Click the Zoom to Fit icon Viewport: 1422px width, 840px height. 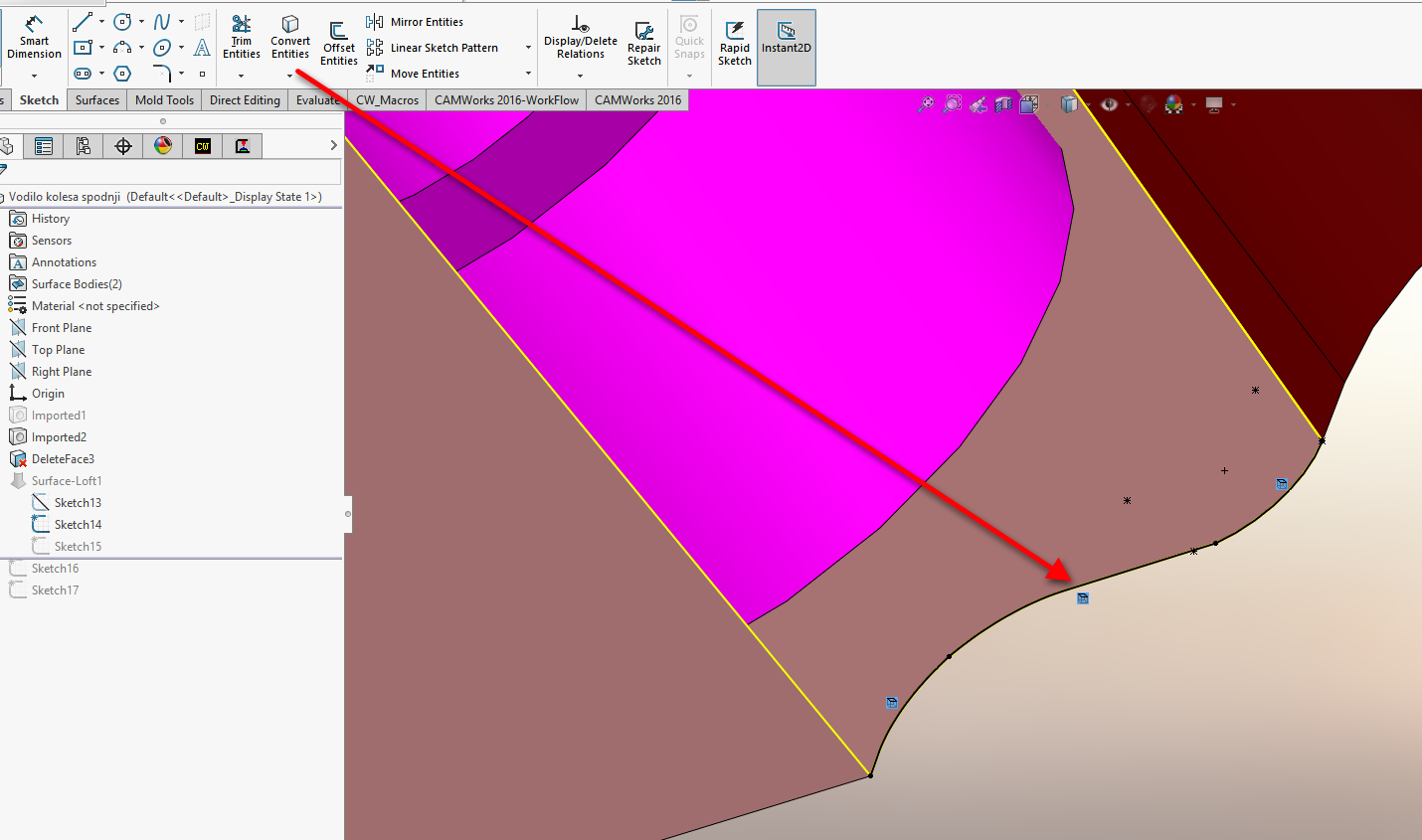point(926,104)
